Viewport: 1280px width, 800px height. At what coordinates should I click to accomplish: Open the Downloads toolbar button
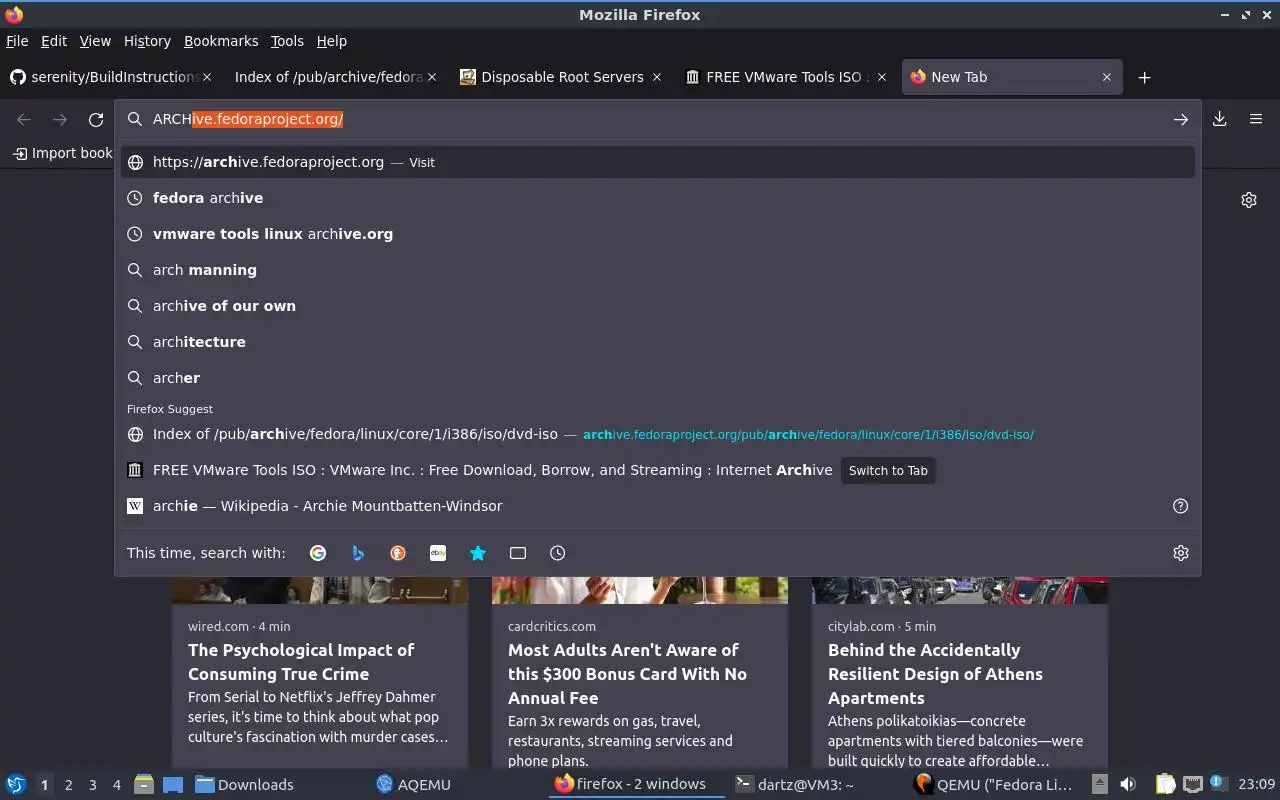[x=1220, y=119]
